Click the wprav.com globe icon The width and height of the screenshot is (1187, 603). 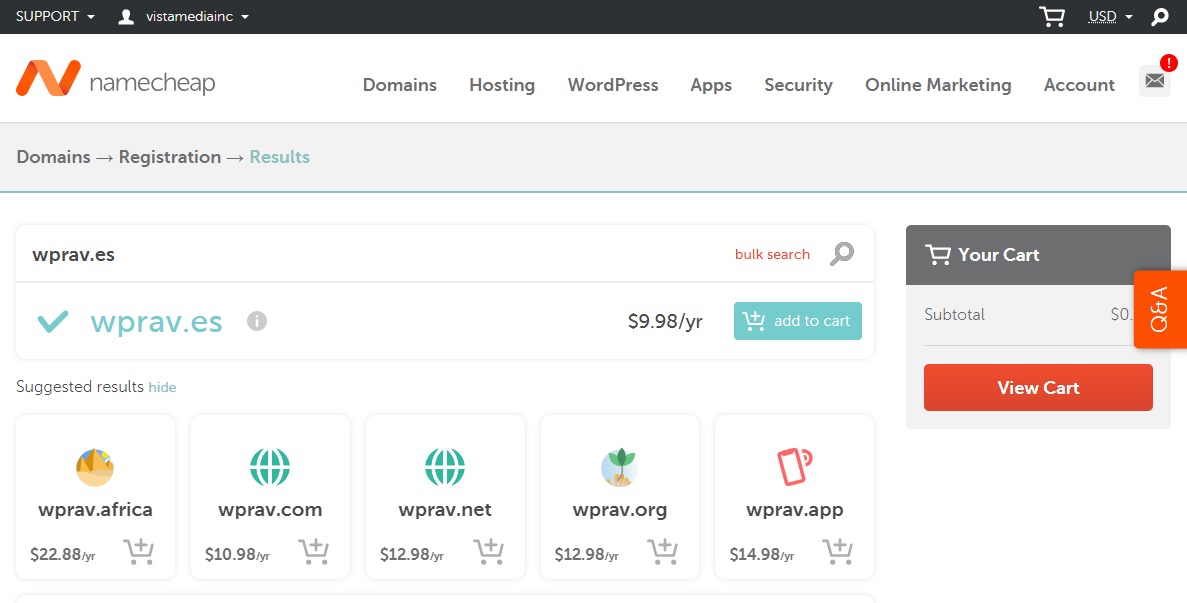pos(270,467)
